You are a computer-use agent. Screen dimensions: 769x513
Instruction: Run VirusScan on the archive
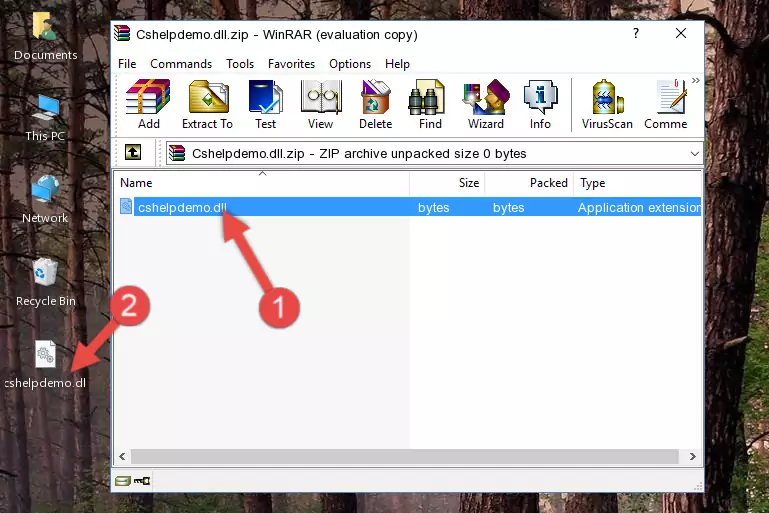pos(607,104)
